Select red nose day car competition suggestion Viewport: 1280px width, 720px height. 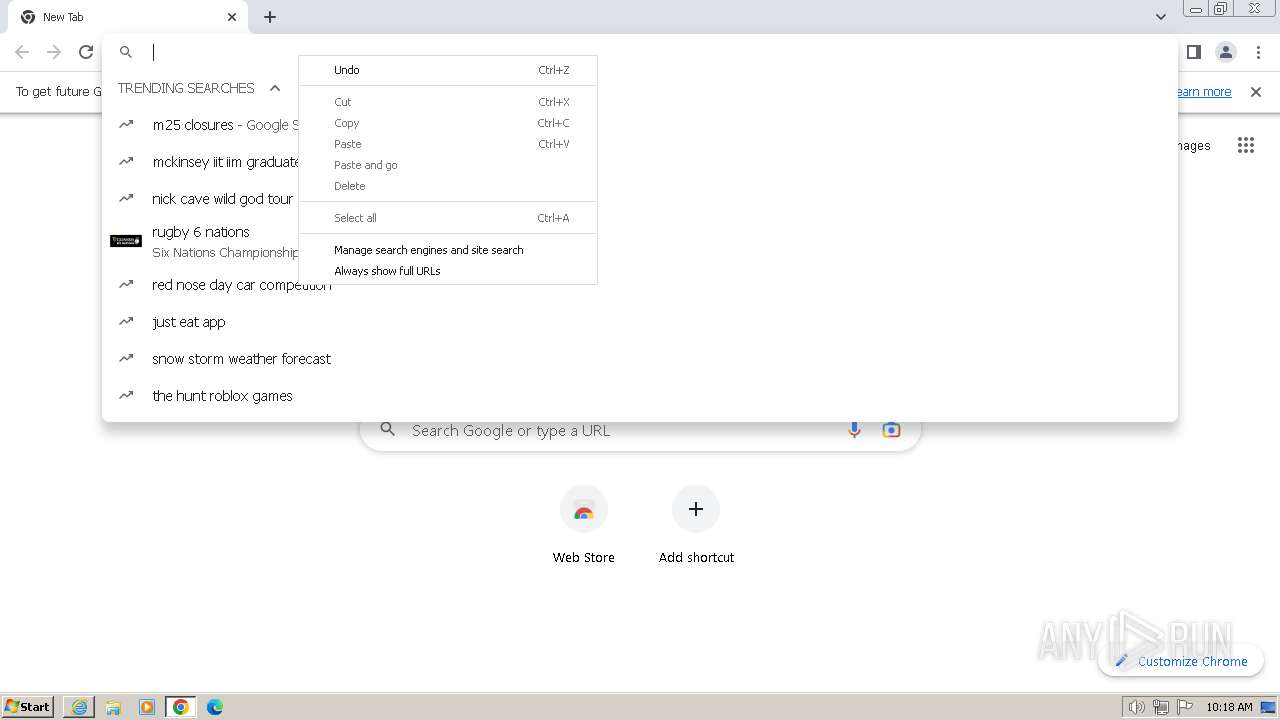tap(640, 285)
